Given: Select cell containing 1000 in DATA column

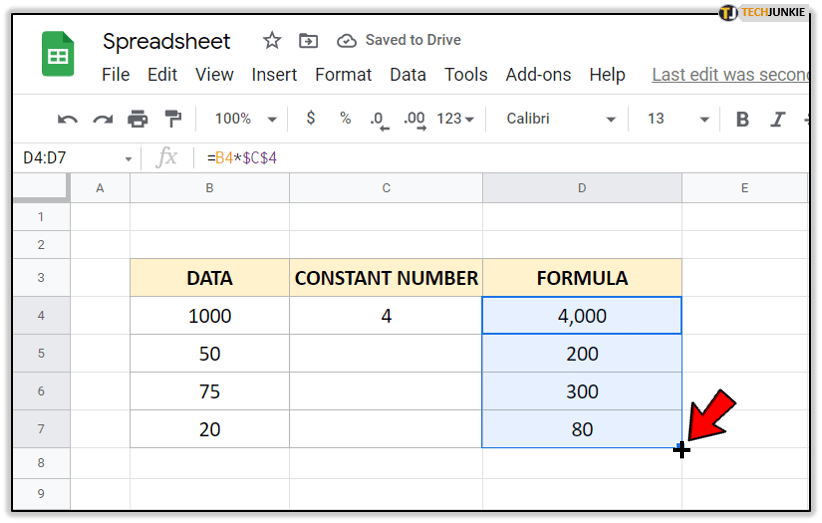Looking at the screenshot, I should pyautogui.click(x=209, y=316).
